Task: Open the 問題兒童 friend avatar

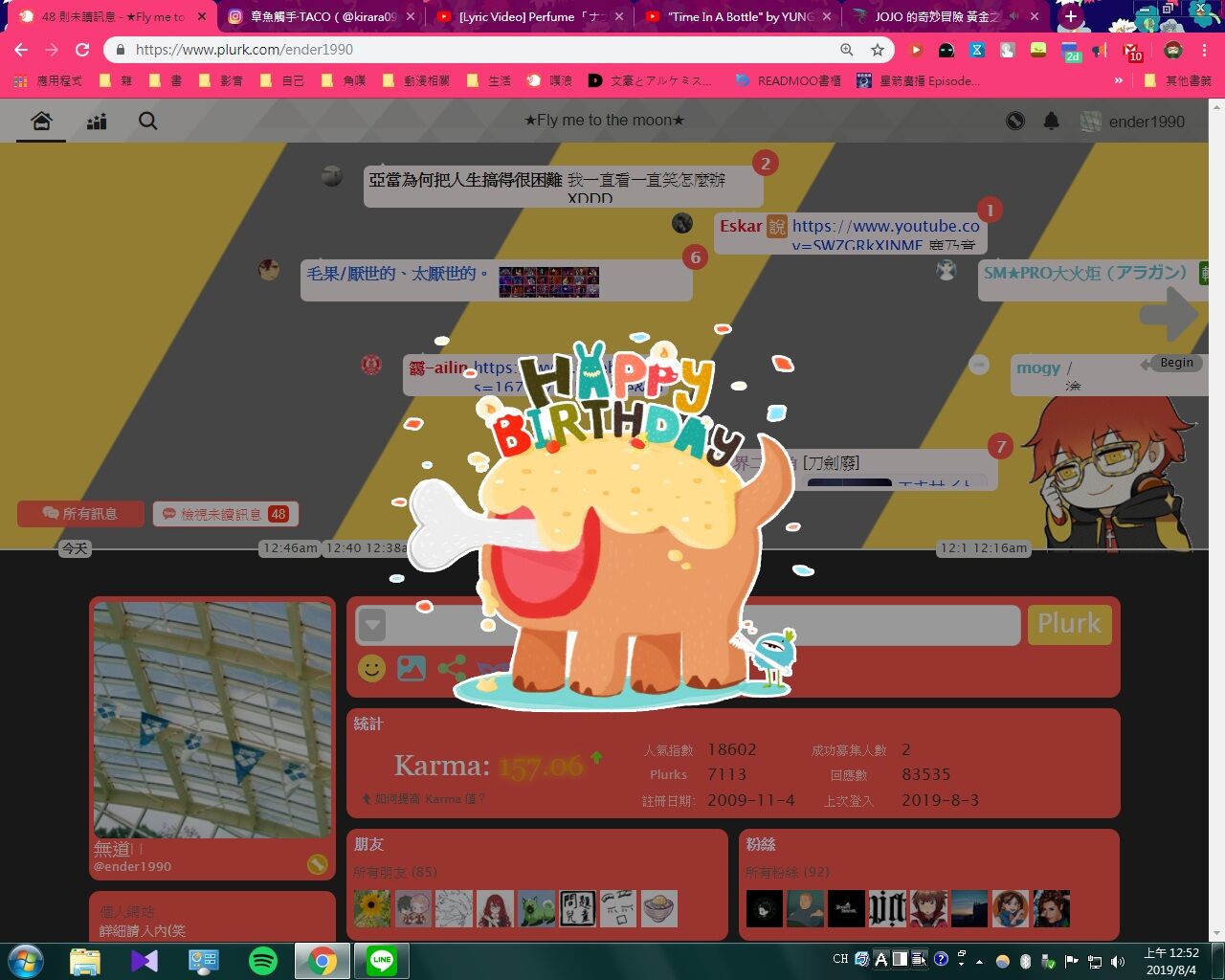Action: [578, 908]
